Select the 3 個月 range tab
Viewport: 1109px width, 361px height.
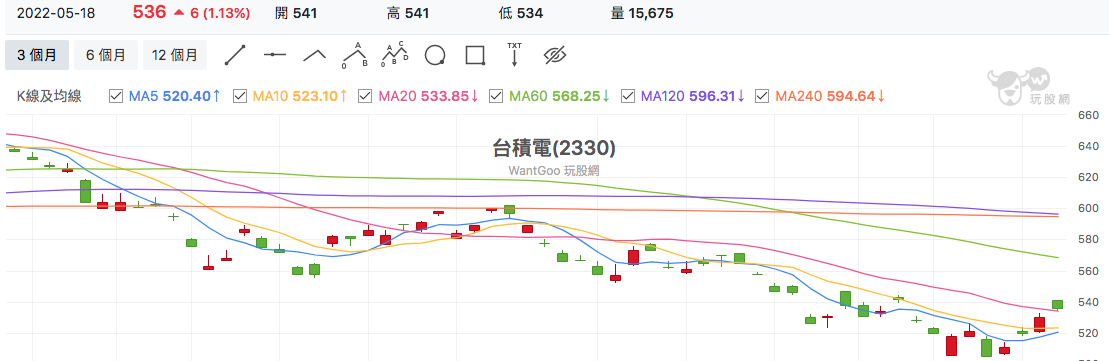pyautogui.click(x=37, y=55)
